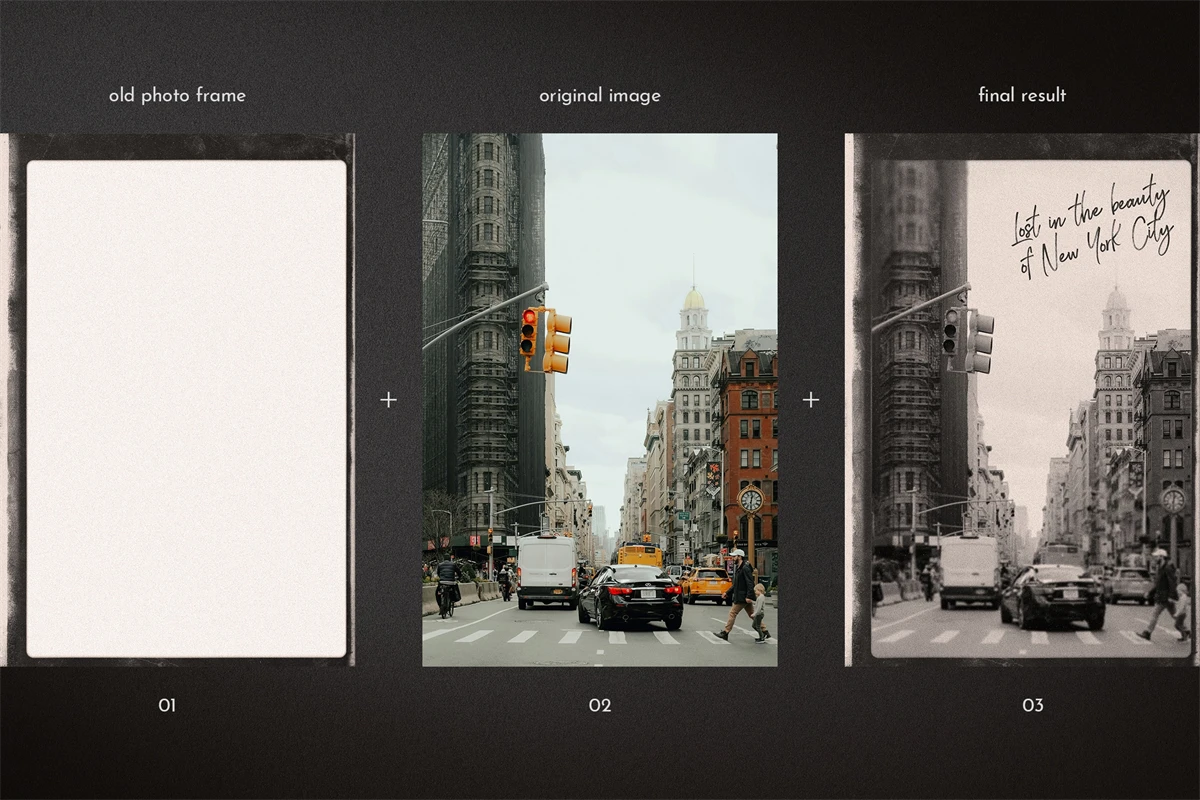
Task: Click the blank old photo frame
Action: click(186, 408)
